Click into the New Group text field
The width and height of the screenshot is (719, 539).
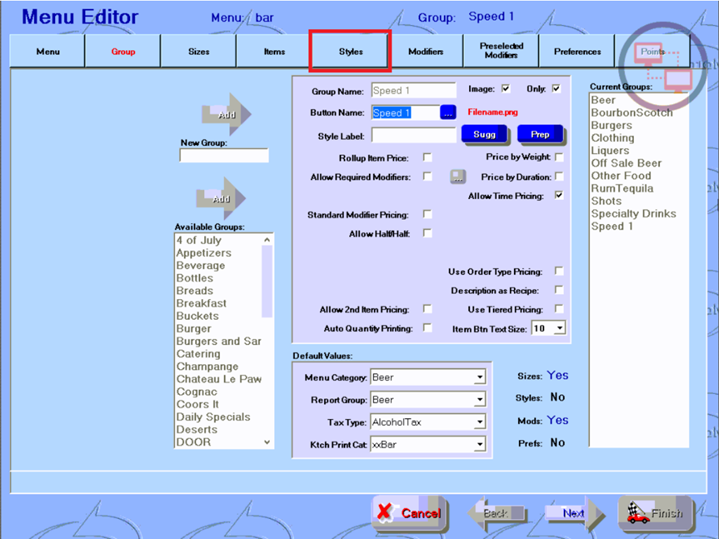224,156
